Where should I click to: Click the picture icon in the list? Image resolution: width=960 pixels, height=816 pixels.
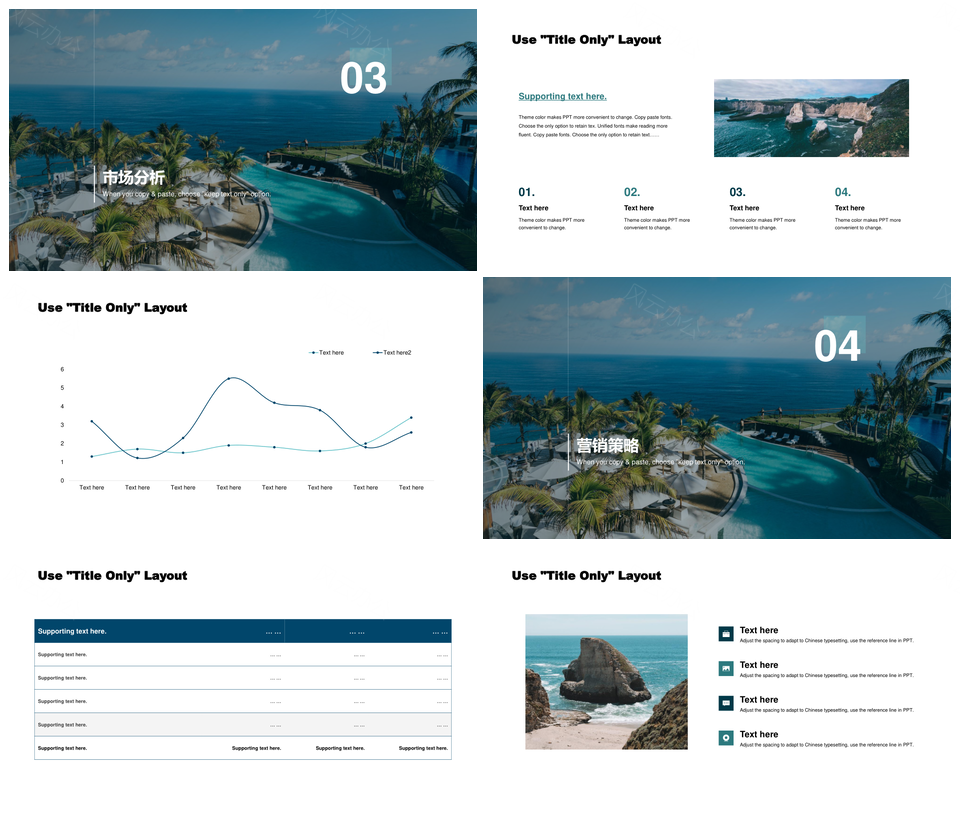726,668
